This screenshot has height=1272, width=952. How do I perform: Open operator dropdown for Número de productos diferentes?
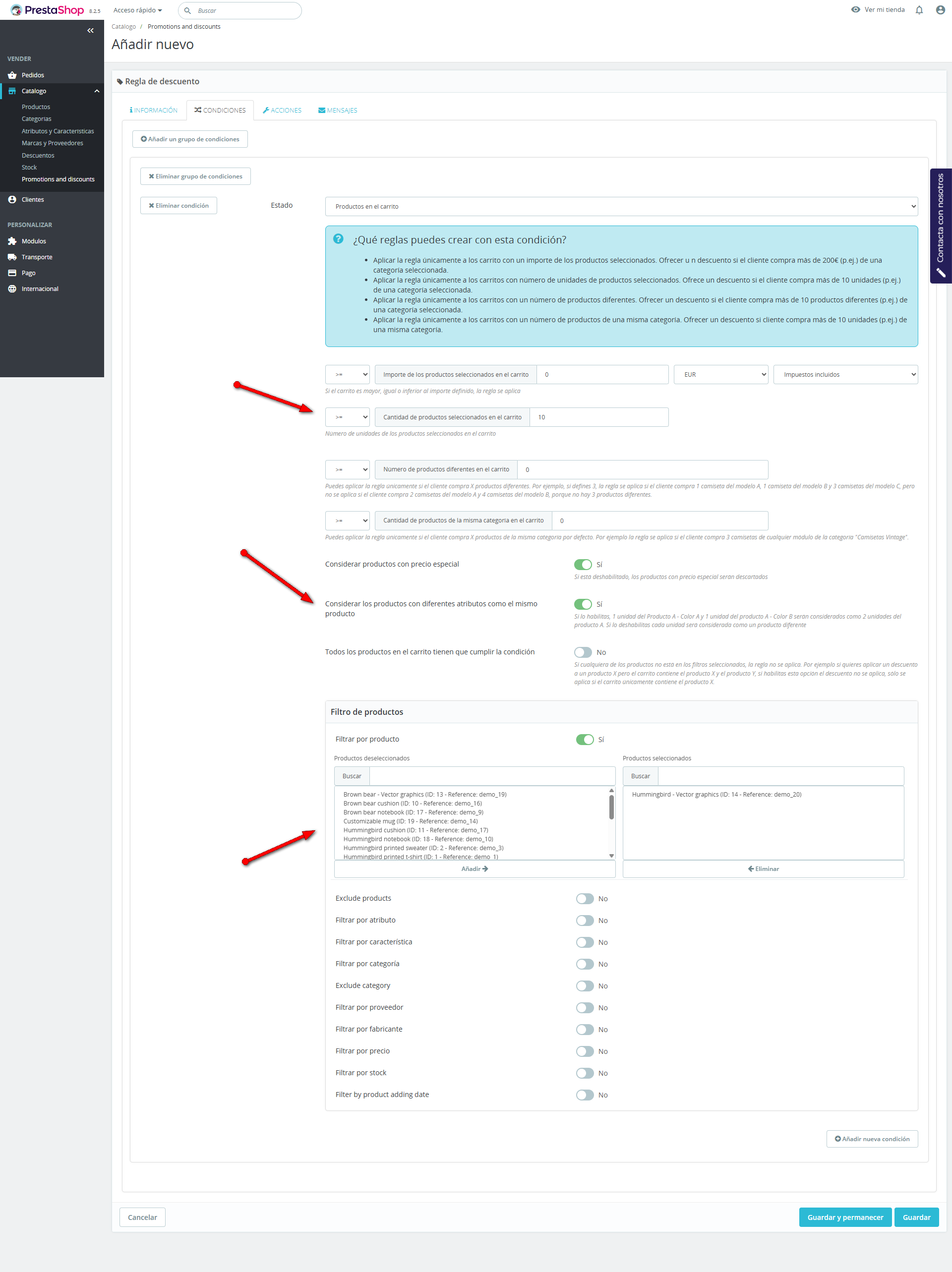coord(347,470)
